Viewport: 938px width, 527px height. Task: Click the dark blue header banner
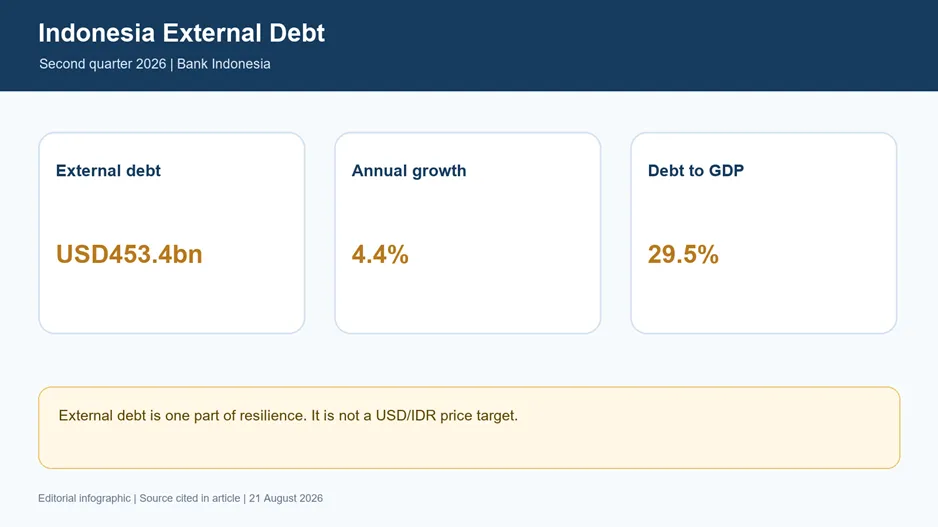469,45
